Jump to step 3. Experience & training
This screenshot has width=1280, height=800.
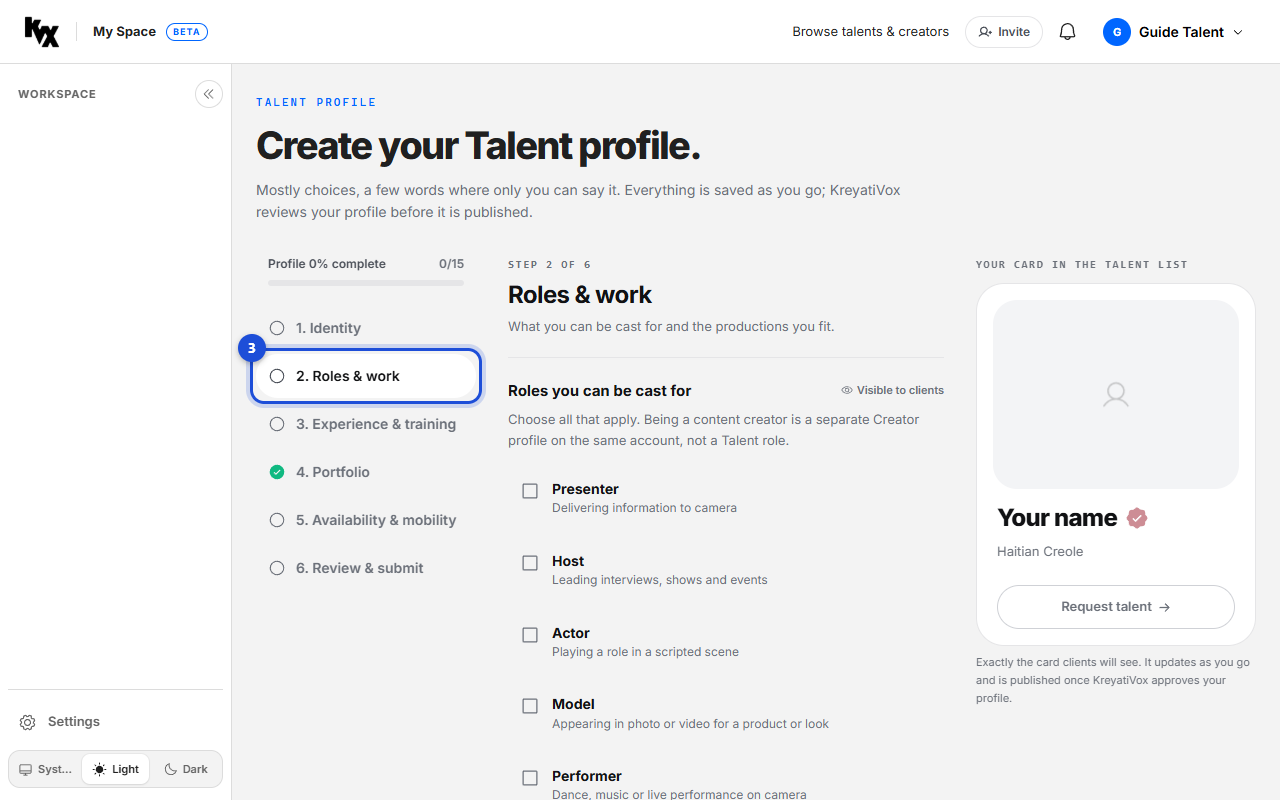click(366, 424)
